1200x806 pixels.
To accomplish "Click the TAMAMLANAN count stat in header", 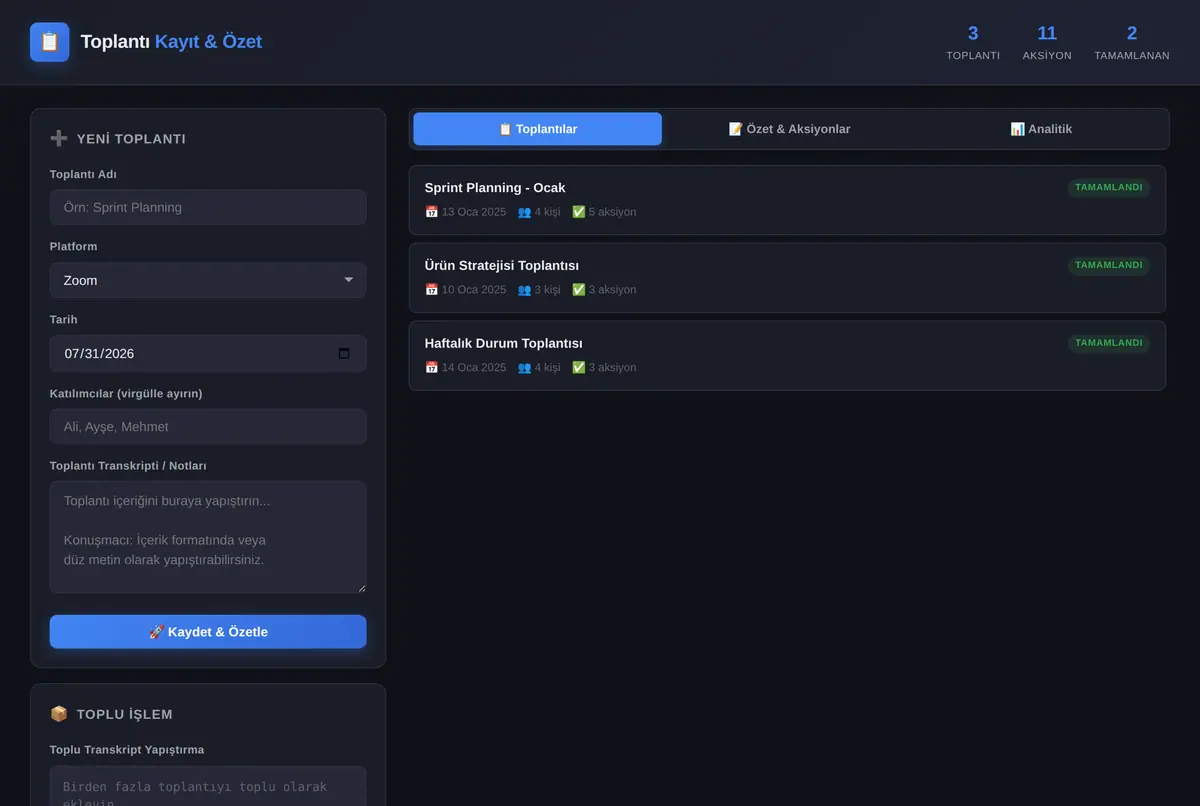I will tap(1132, 42).
